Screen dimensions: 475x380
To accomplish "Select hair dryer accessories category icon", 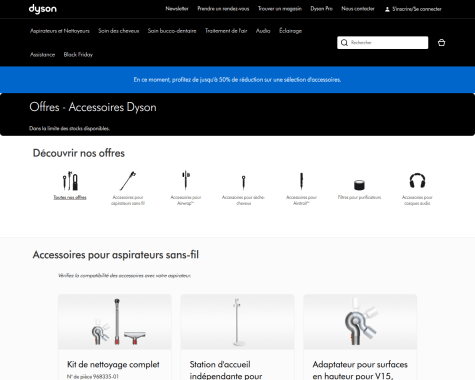I will pos(243,182).
